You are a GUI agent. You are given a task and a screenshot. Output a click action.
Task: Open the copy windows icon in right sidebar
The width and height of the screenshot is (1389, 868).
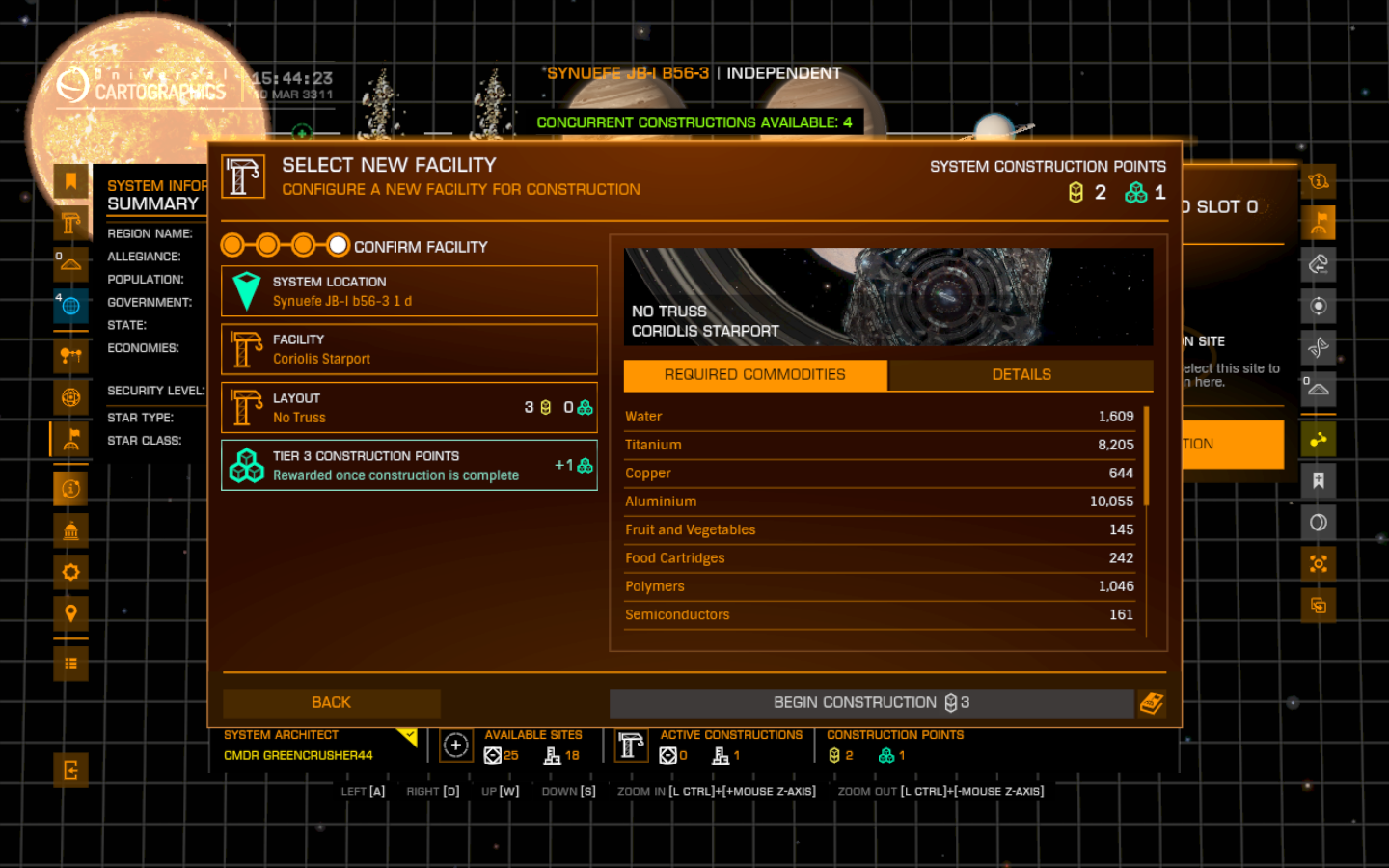point(1319,605)
